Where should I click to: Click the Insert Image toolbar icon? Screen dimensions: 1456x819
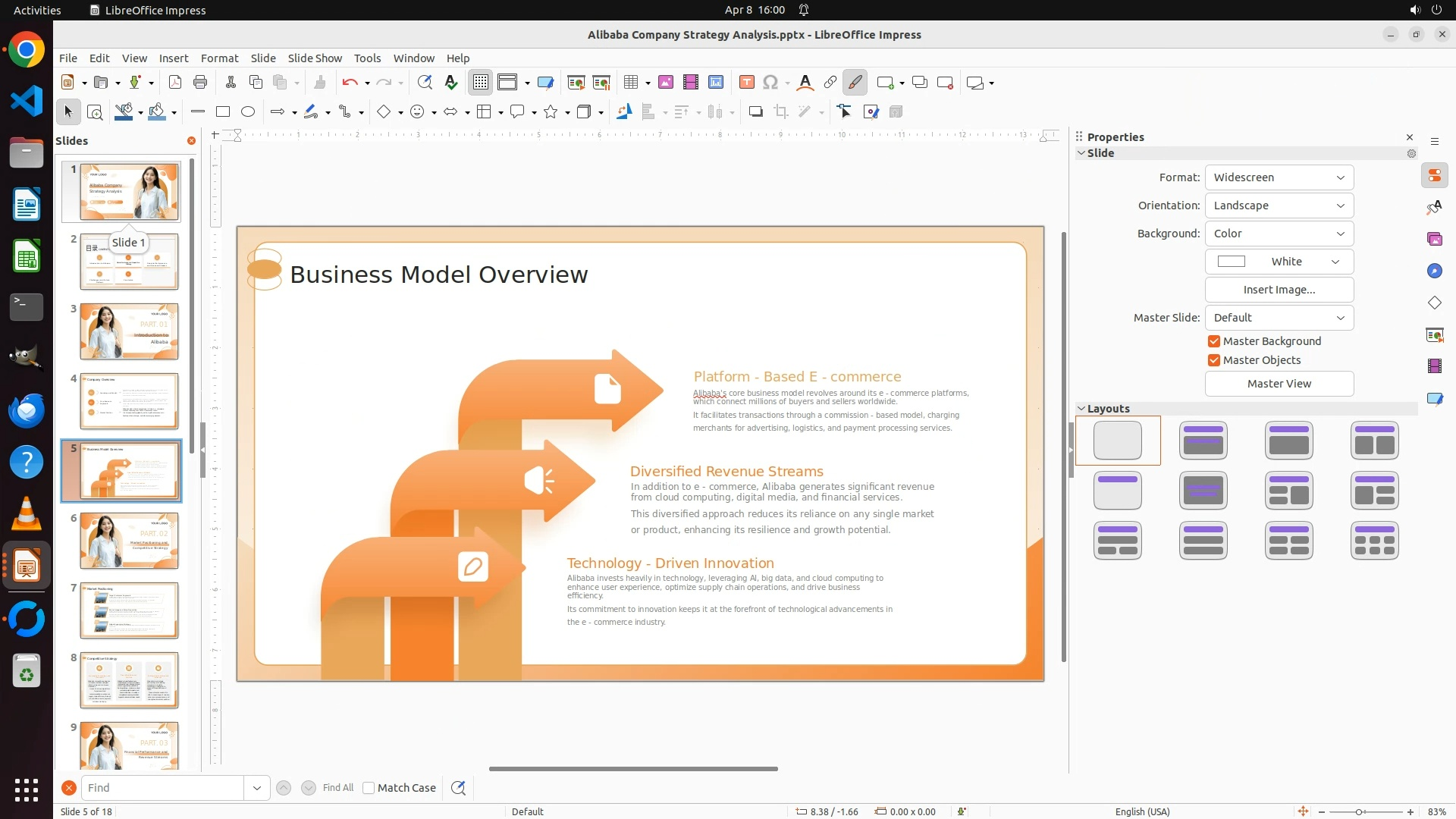(666, 83)
